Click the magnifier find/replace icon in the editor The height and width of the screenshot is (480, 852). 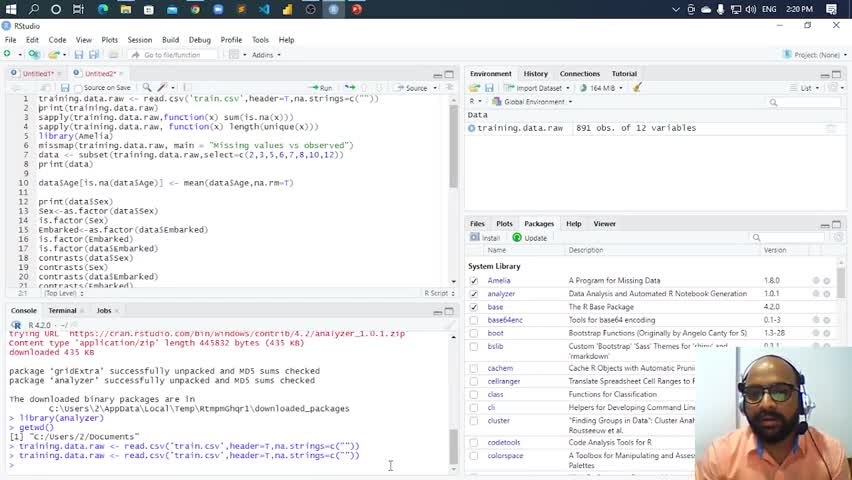pyautogui.click(x=145, y=88)
